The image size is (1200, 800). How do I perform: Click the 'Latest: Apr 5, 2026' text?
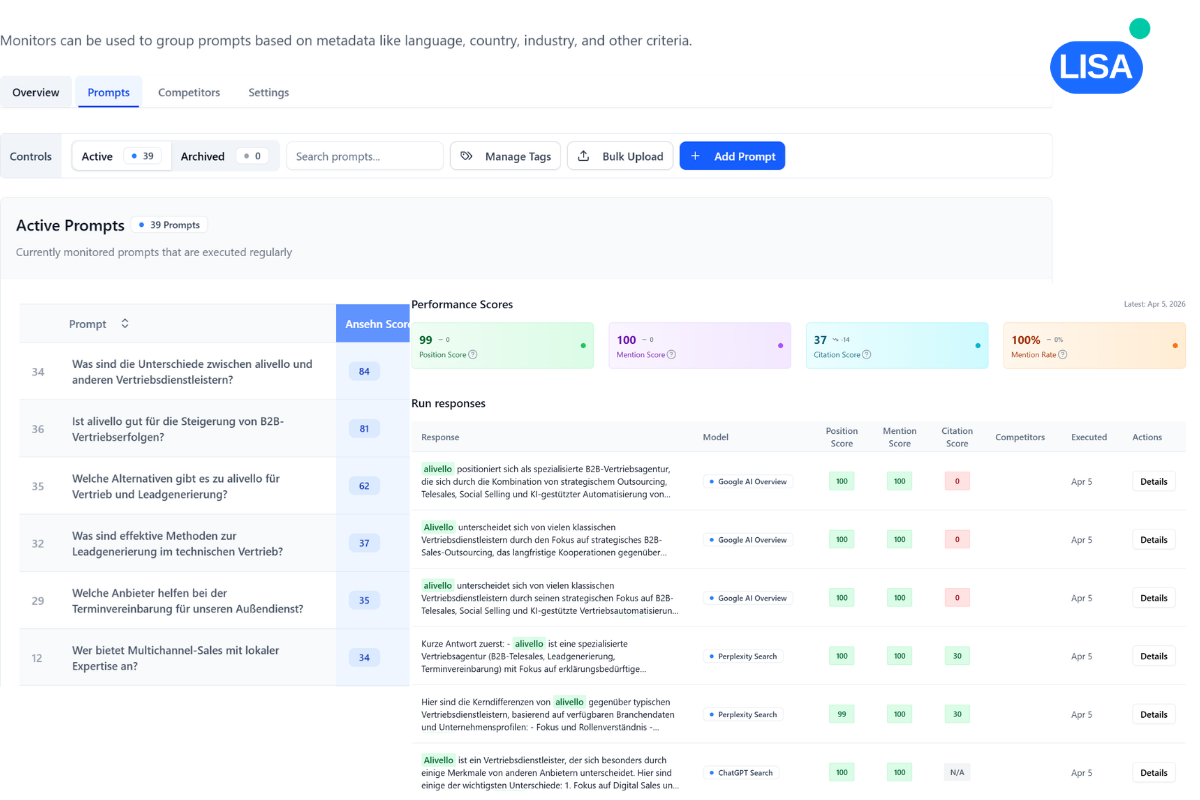(x=1154, y=304)
